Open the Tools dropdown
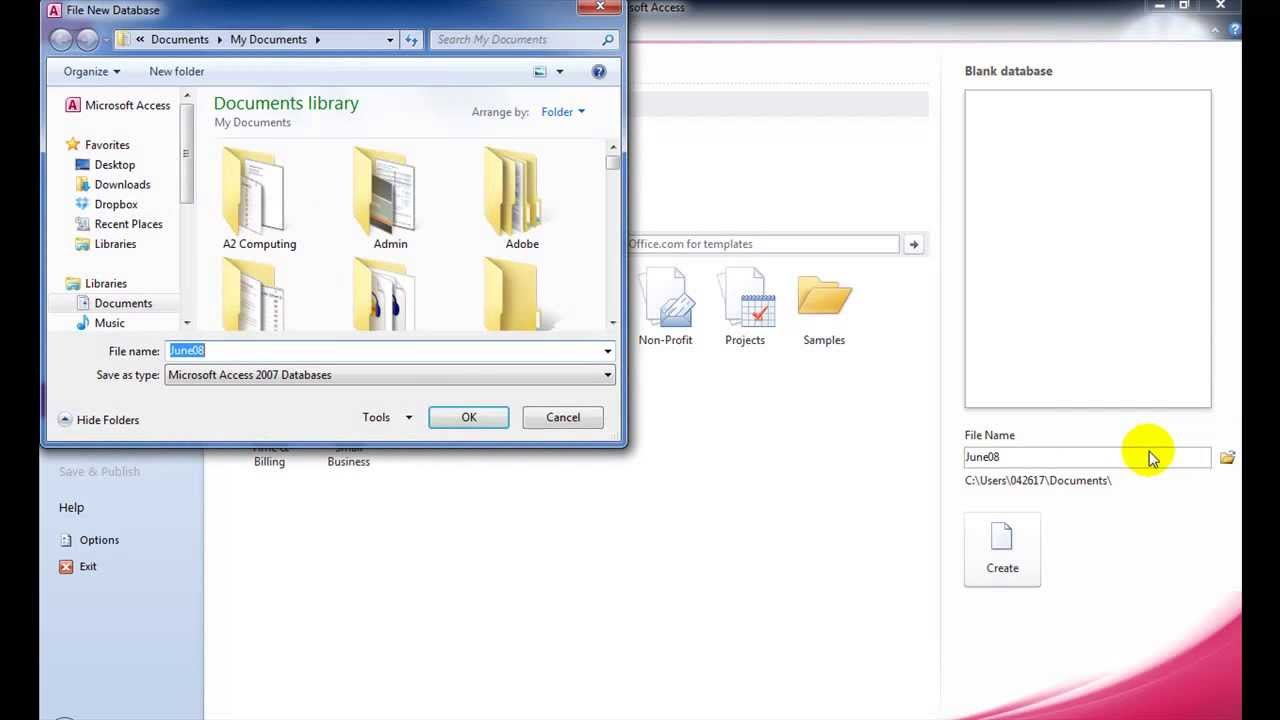The height and width of the screenshot is (720, 1280). click(387, 417)
